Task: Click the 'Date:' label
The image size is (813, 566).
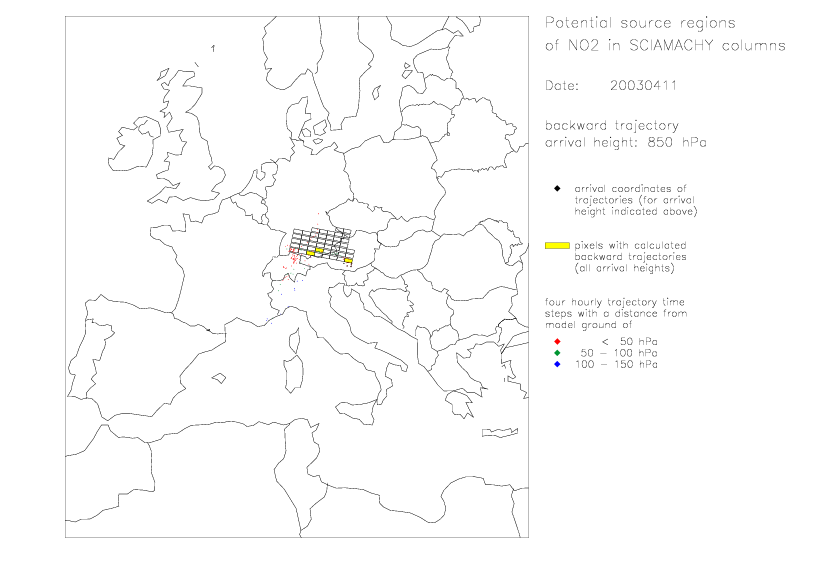Action: (562, 85)
